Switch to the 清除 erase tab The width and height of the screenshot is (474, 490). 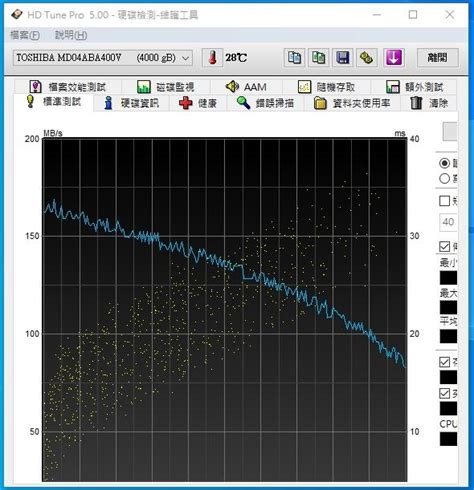coord(429,103)
